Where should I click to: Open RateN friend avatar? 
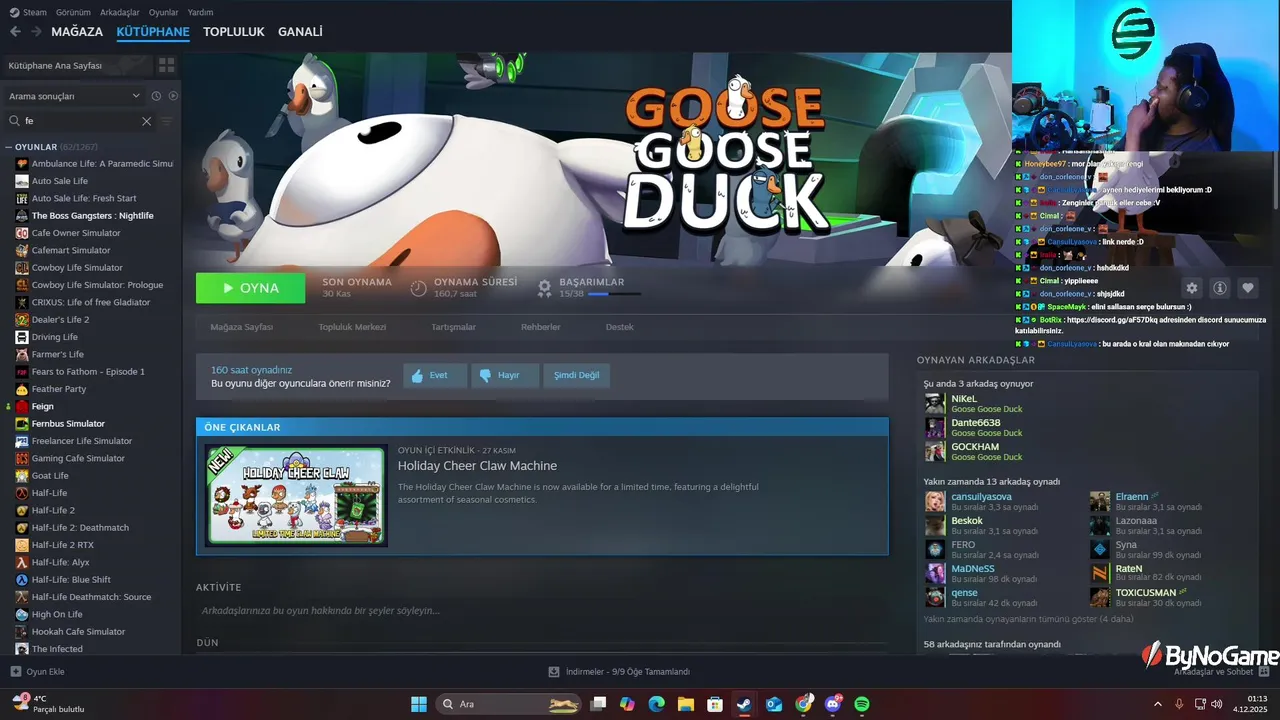coord(1100,574)
